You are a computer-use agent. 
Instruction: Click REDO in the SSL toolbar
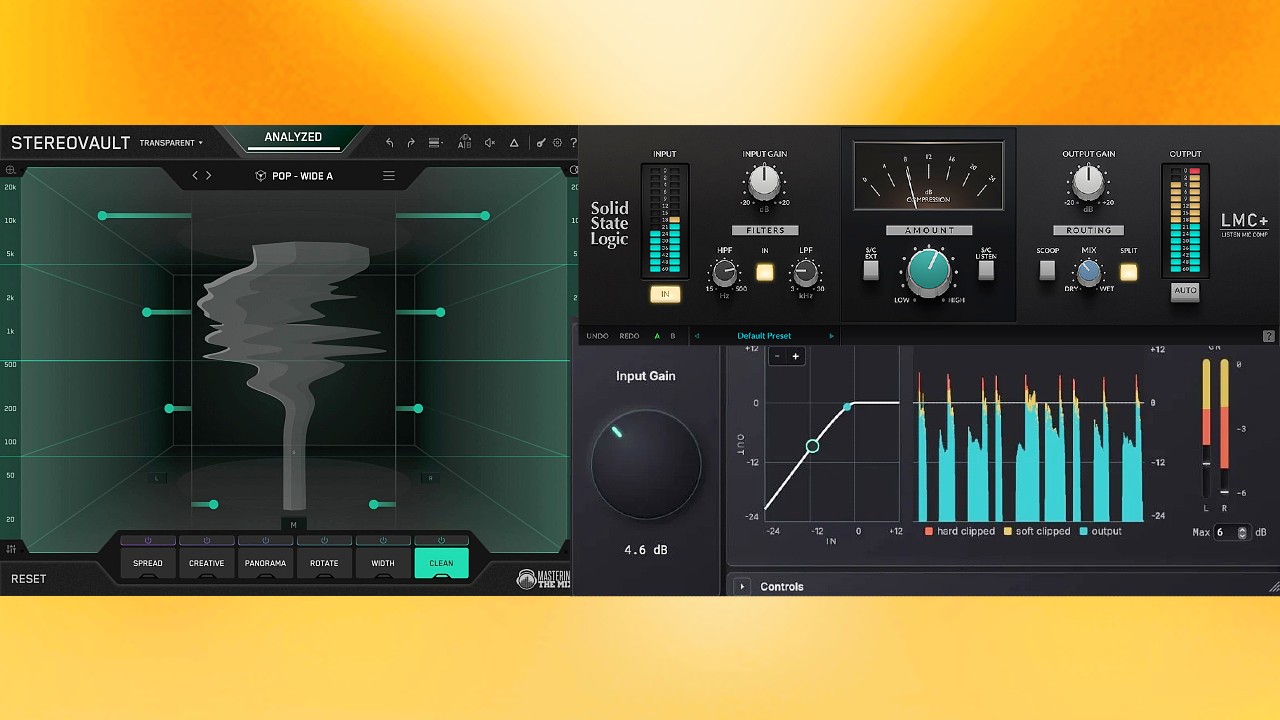point(629,336)
